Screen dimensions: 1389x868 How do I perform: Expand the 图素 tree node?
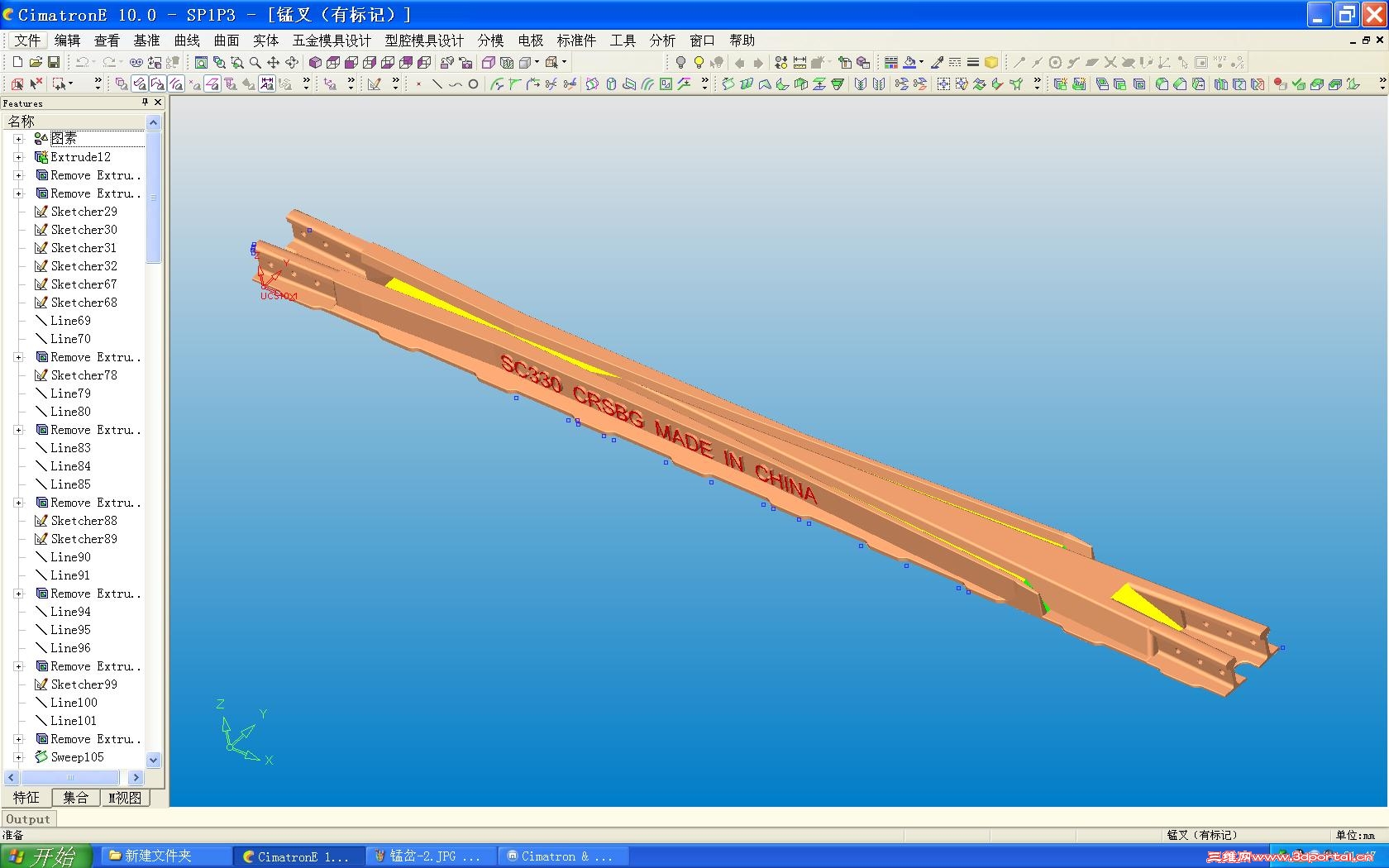[18, 139]
